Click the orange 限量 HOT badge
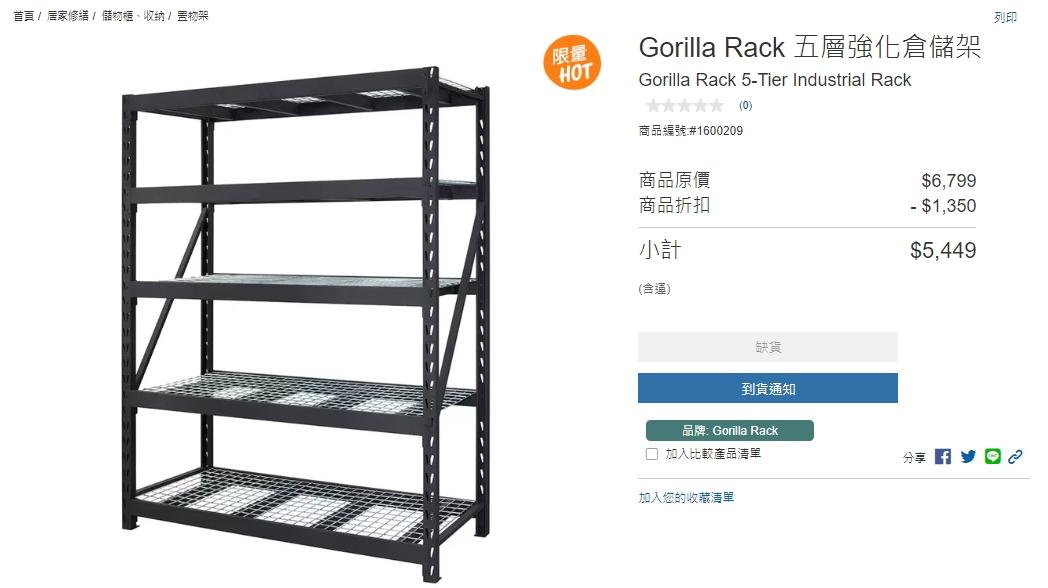1048x588 pixels. point(572,62)
